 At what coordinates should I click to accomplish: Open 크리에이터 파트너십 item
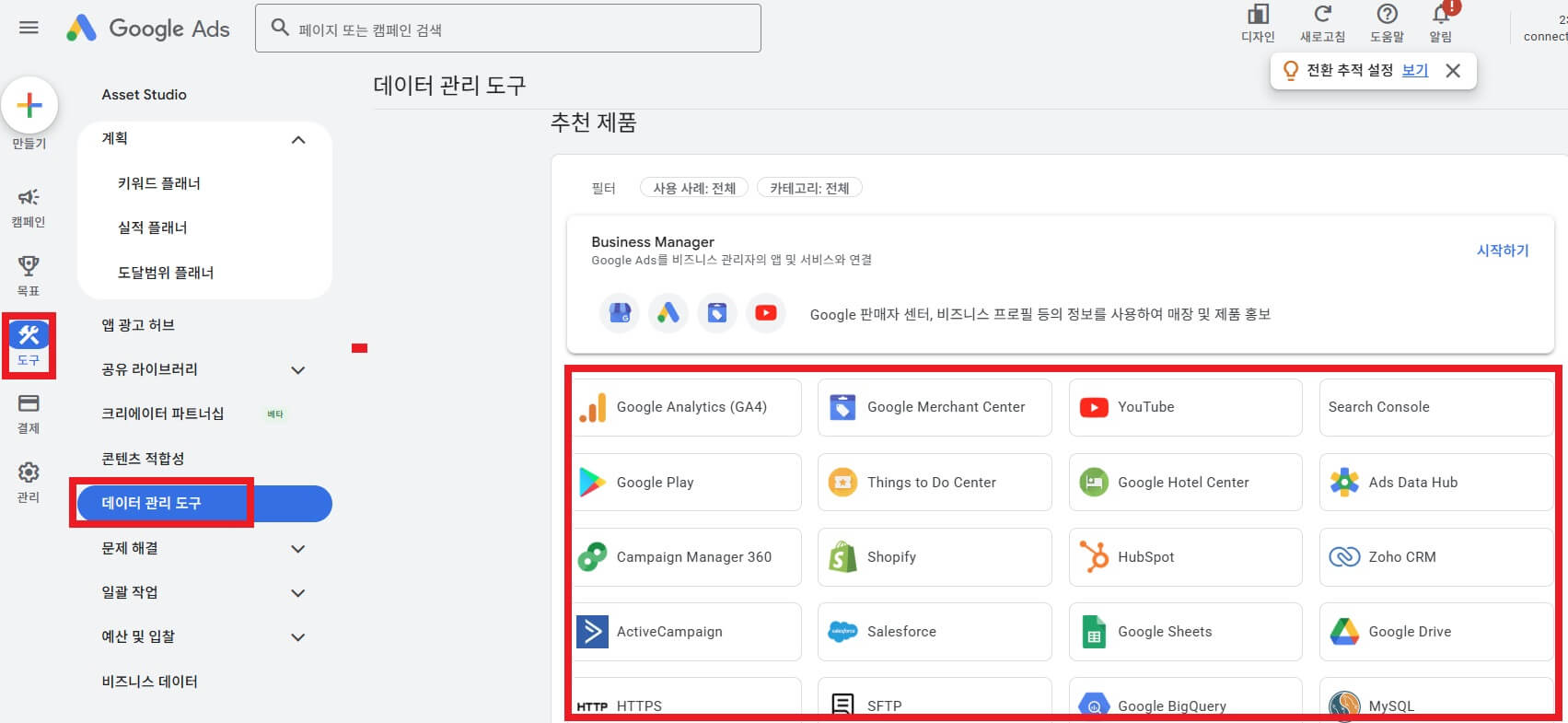point(163,414)
